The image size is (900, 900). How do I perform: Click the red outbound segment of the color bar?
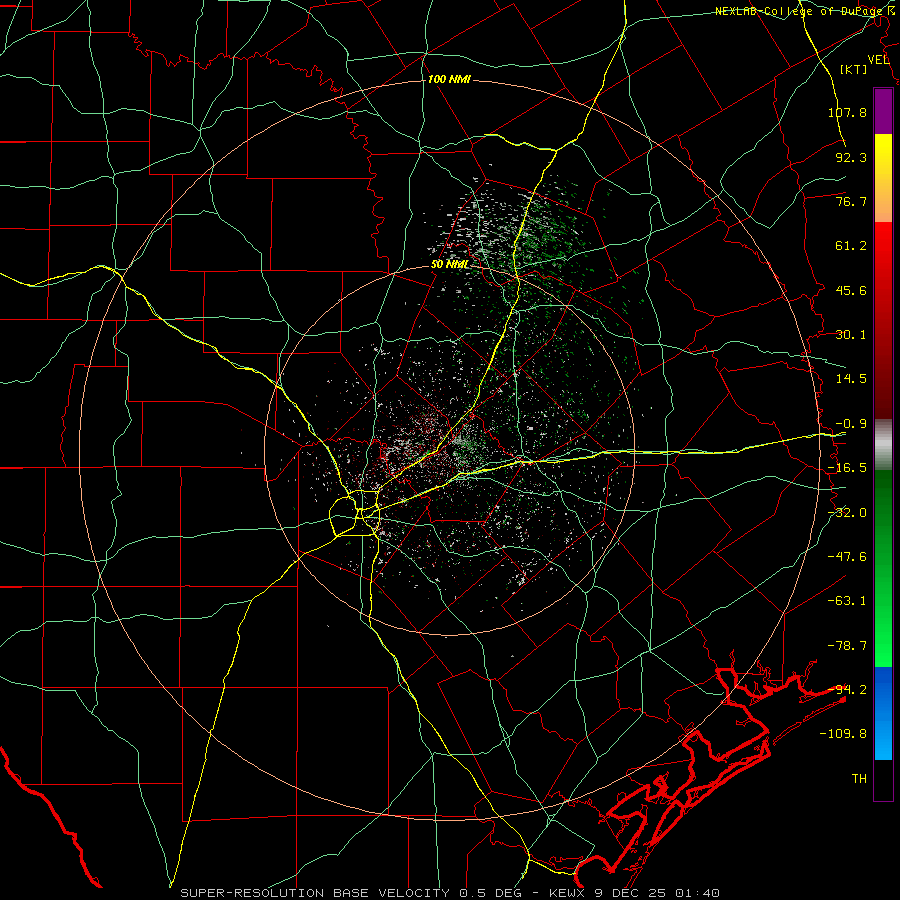click(883, 320)
